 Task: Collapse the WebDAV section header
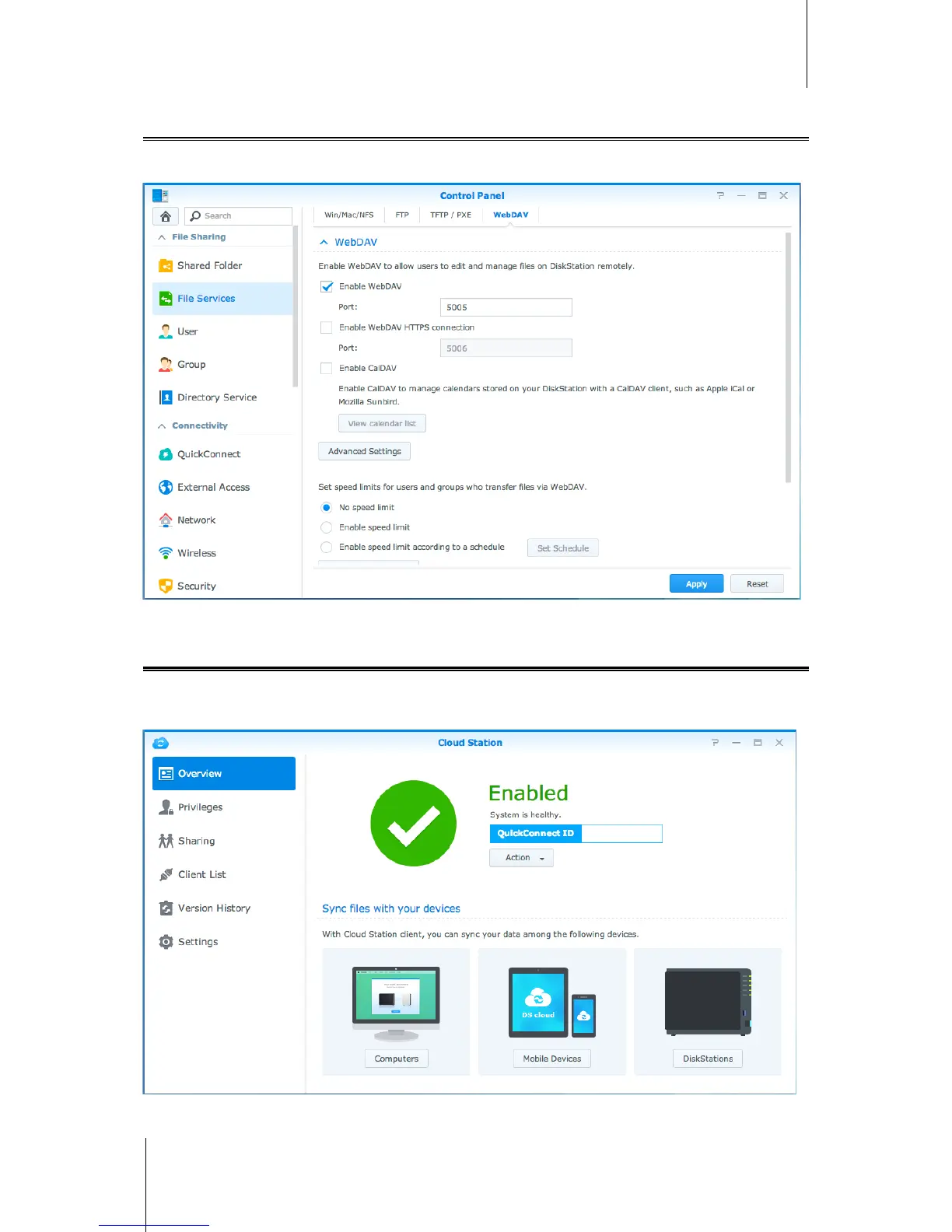point(324,243)
